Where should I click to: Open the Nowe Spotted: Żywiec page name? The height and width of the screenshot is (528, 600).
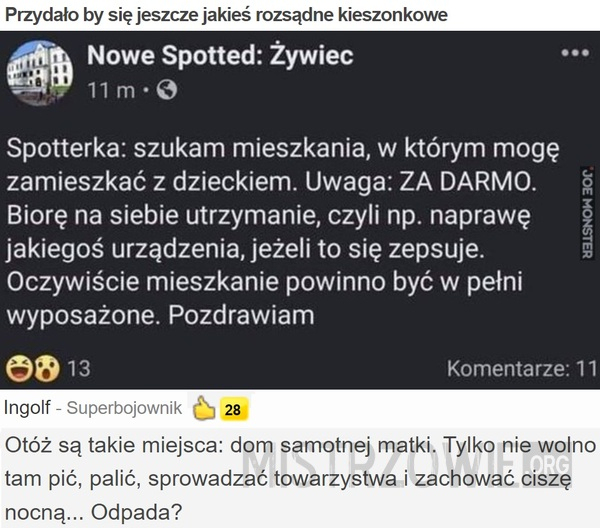(x=220, y=55)
